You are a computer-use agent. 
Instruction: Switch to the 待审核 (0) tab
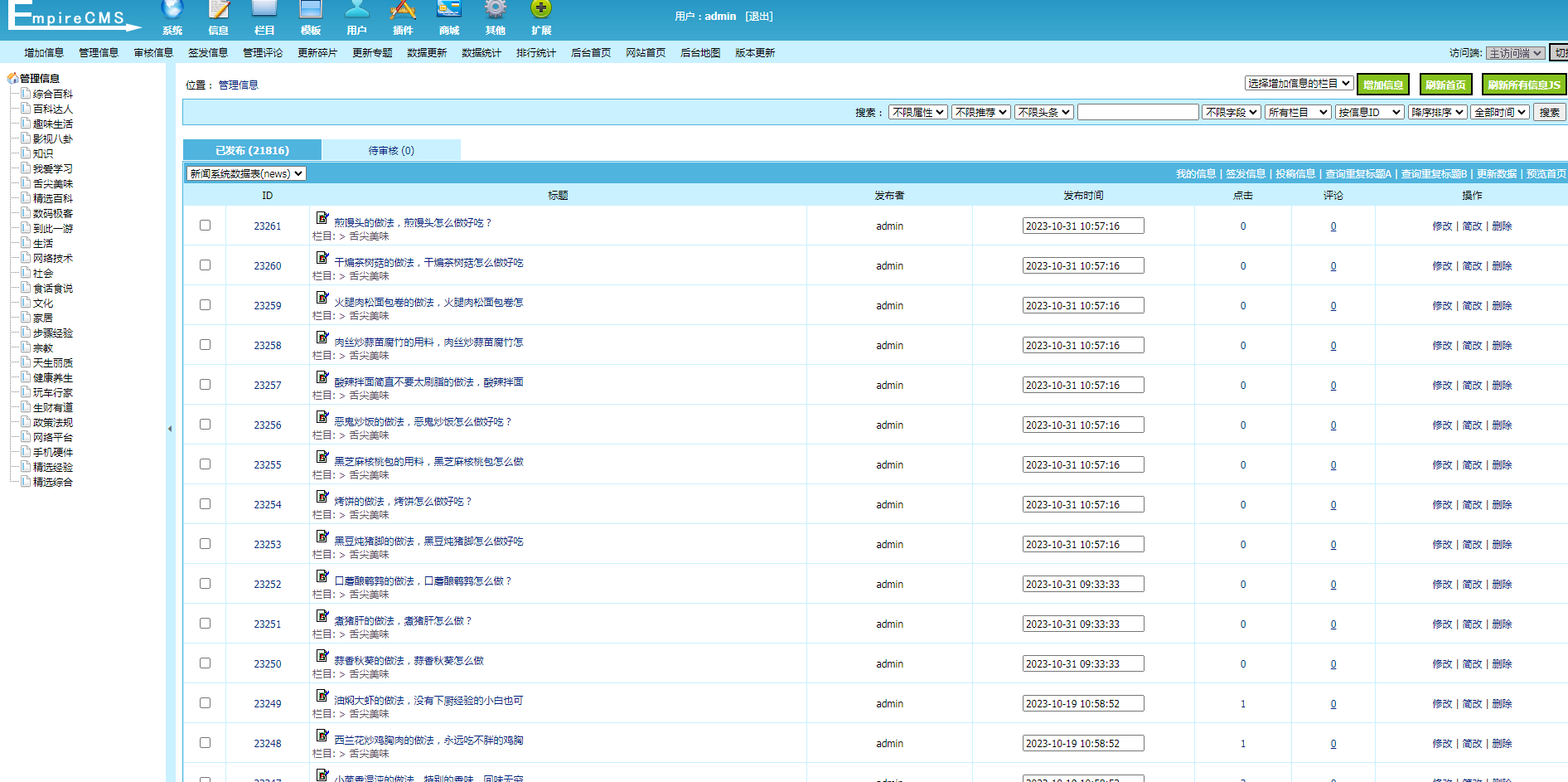pyautogui.click(x=391, y=150)
